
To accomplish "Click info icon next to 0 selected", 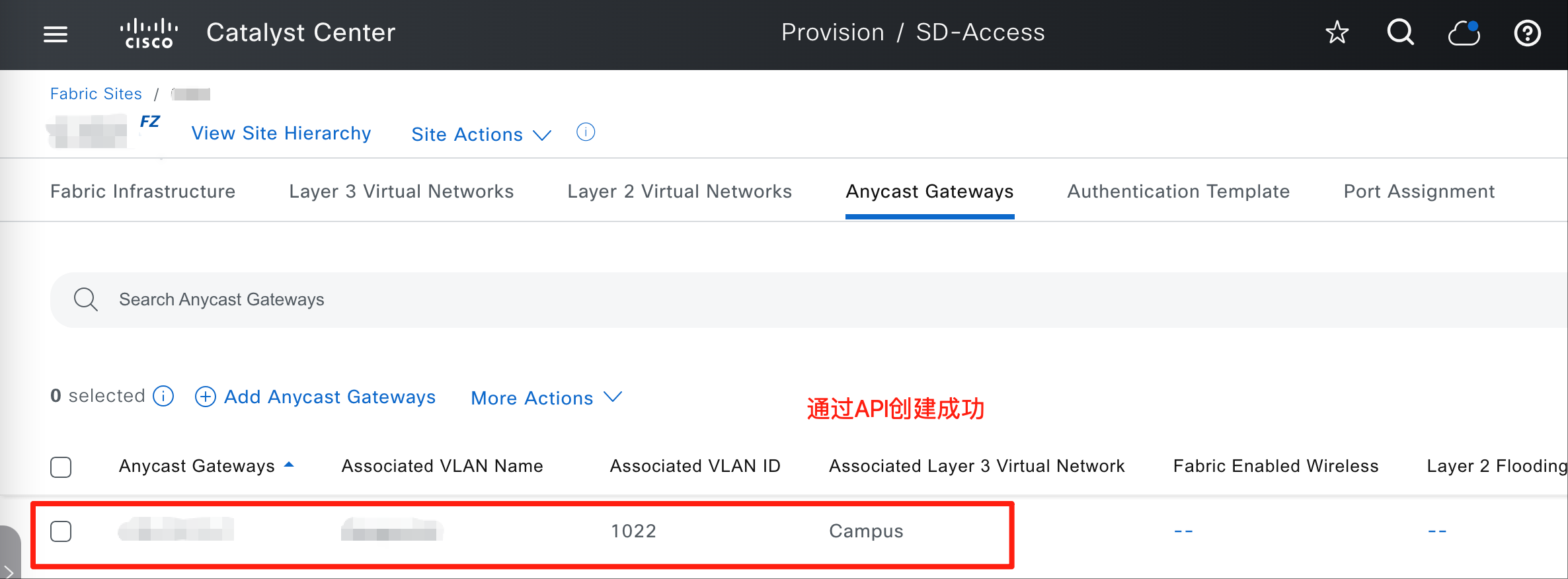I will [x=163, y=396].
